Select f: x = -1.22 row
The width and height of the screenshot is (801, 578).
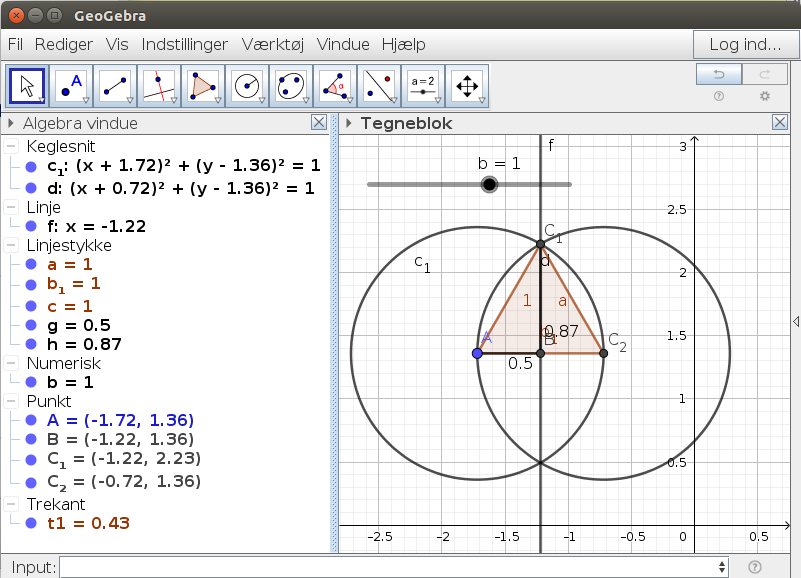[97, 226]
